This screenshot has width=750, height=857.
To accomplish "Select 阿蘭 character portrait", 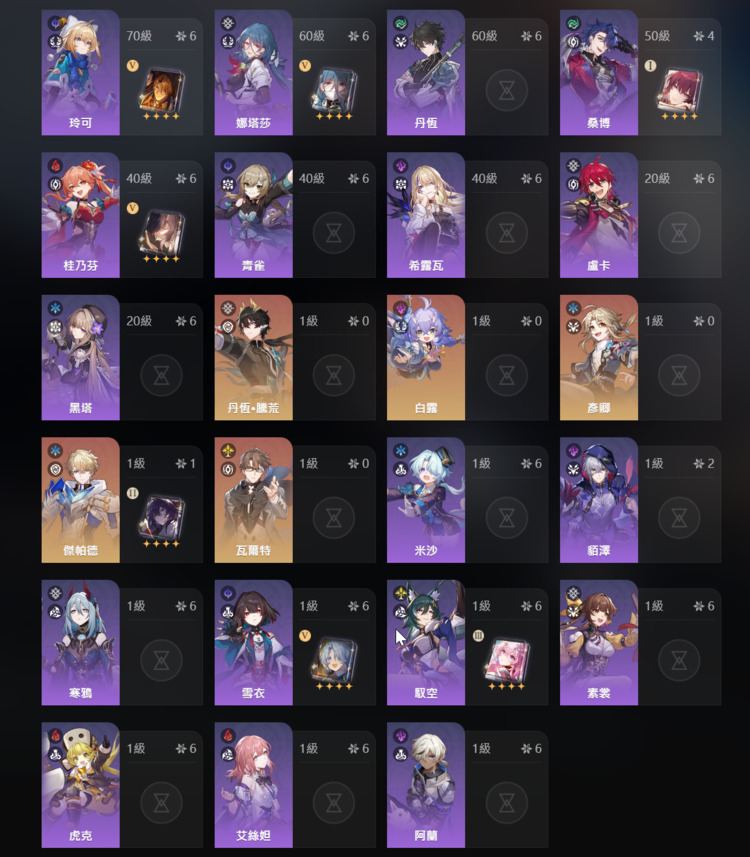I will click(x=426, y=785).
